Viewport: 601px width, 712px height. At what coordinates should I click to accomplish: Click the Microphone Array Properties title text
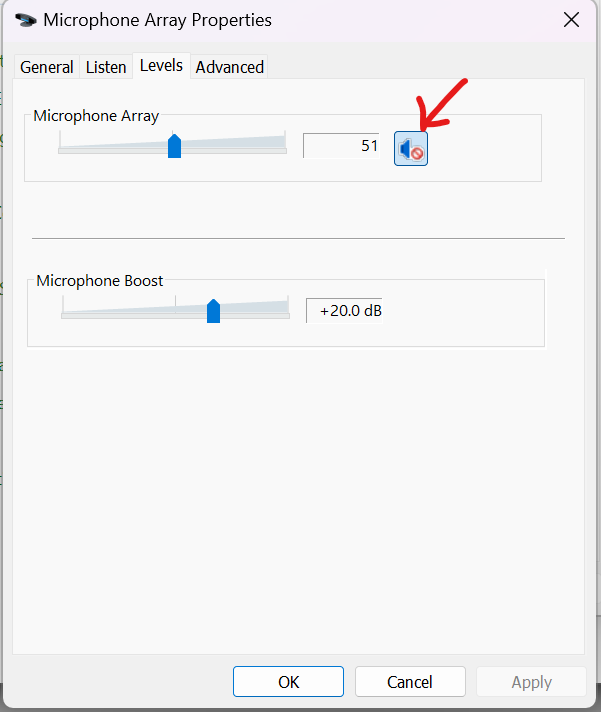(x=156, y=20)
